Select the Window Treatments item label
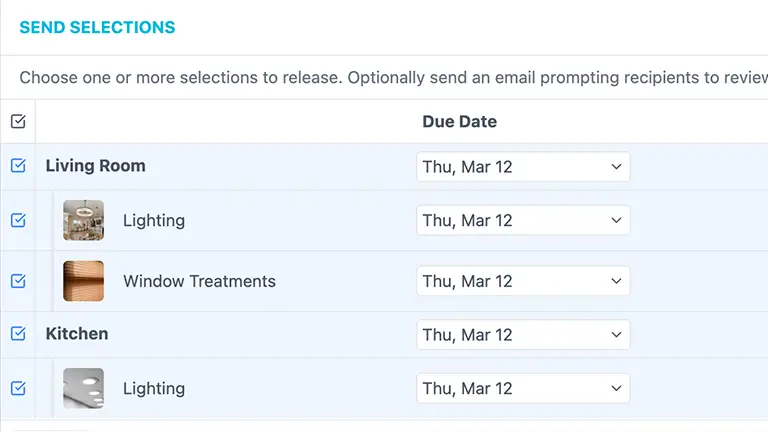 pyautogui.click(x=199, y=281)
